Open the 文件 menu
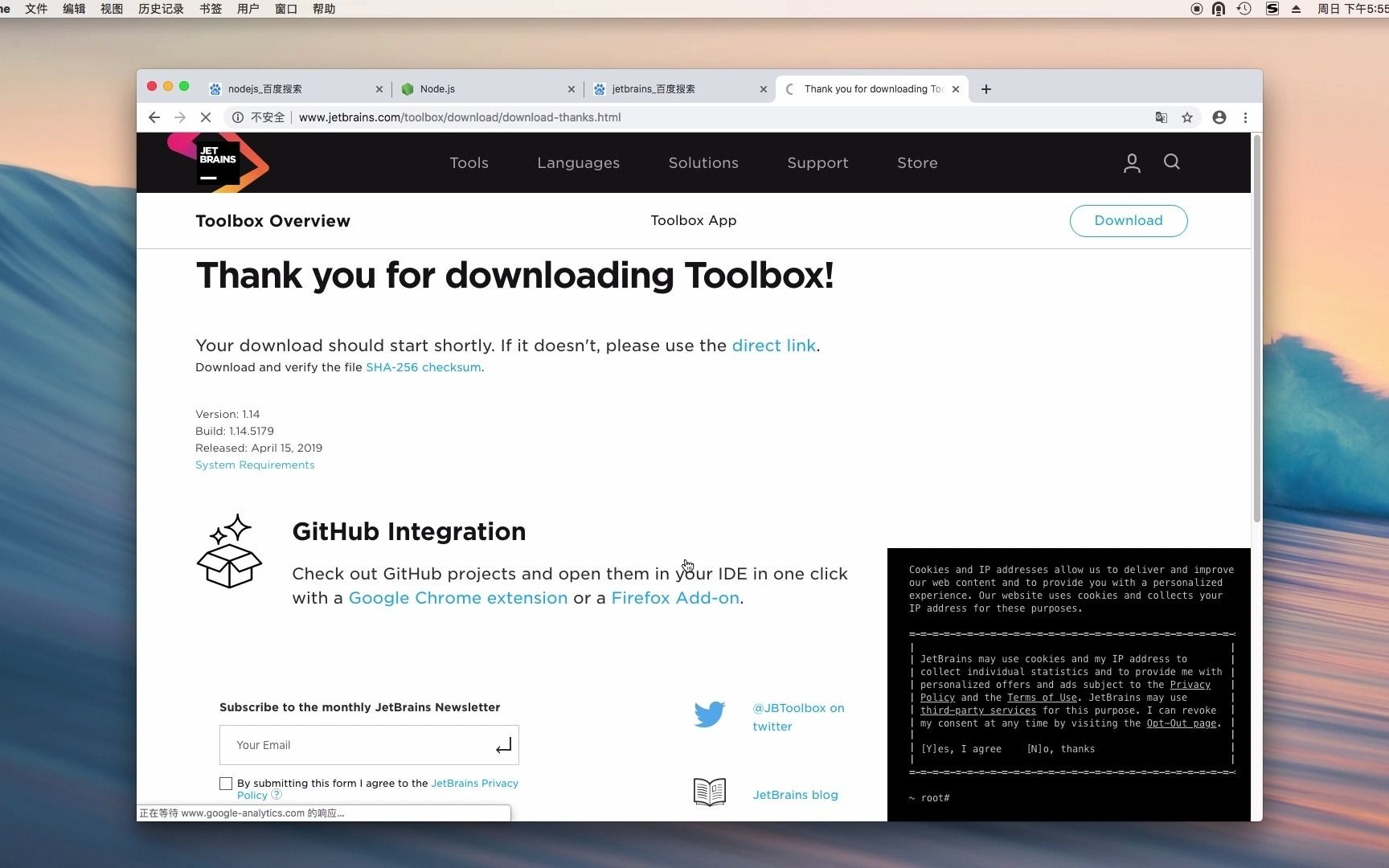This screenshot has width=1389, height=868. click(36, 9)
